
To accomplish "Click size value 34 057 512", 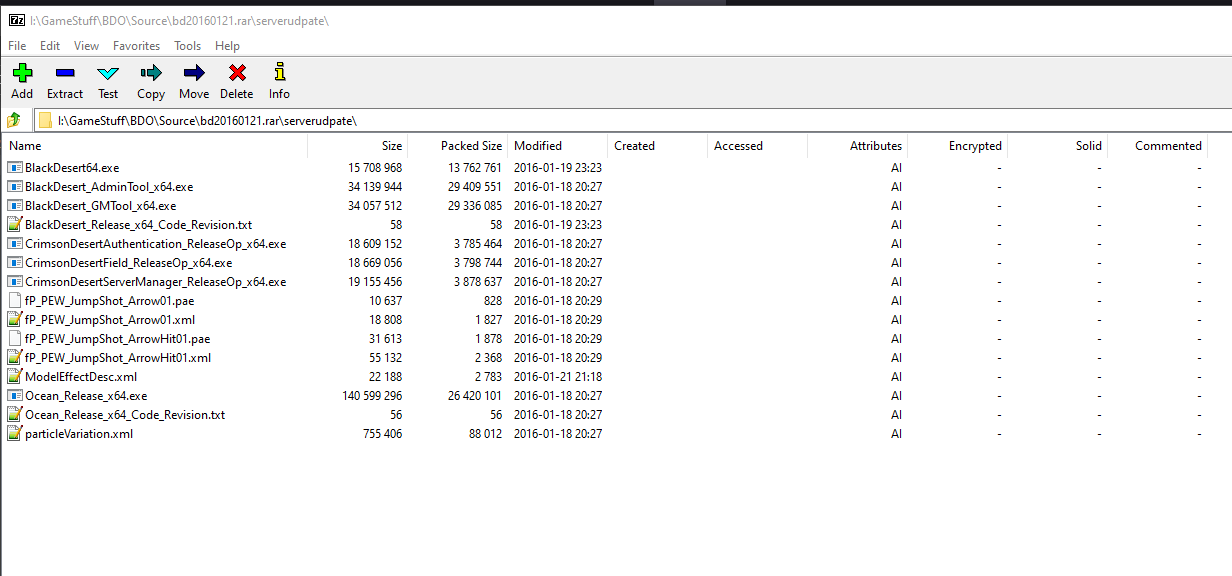I will 375,206.
